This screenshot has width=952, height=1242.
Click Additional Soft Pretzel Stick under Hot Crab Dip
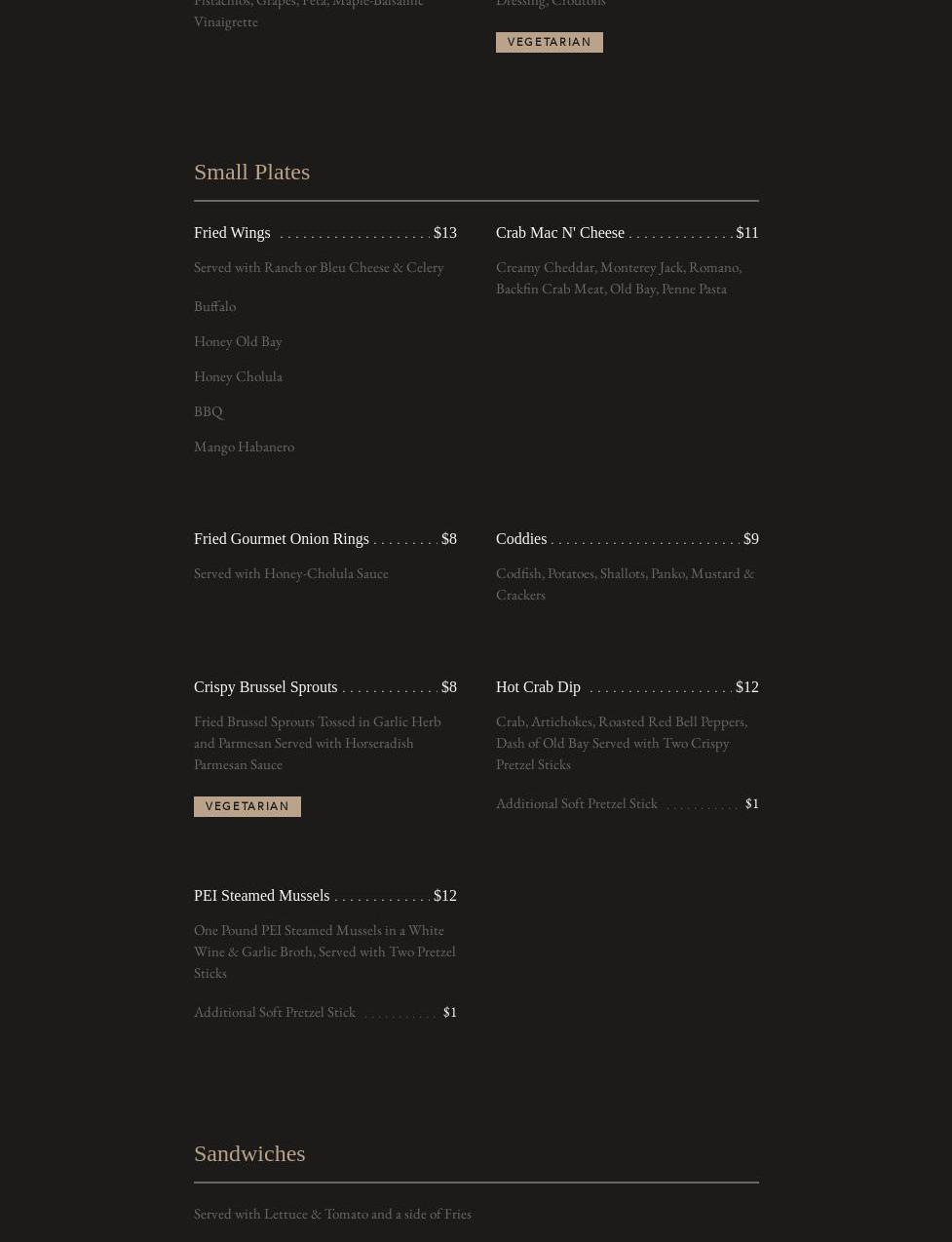[x=577, y=803]
